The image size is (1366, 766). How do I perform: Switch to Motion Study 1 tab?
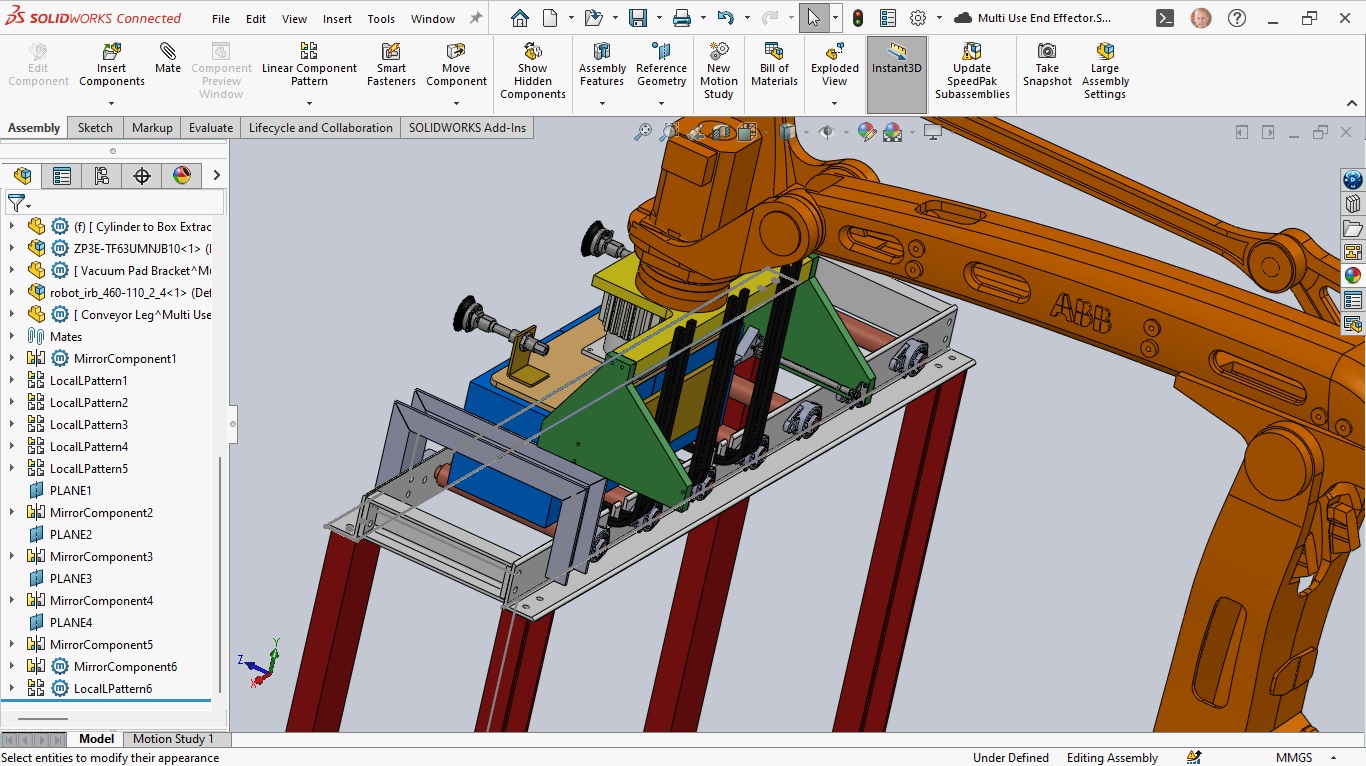[x=173, y=739]
